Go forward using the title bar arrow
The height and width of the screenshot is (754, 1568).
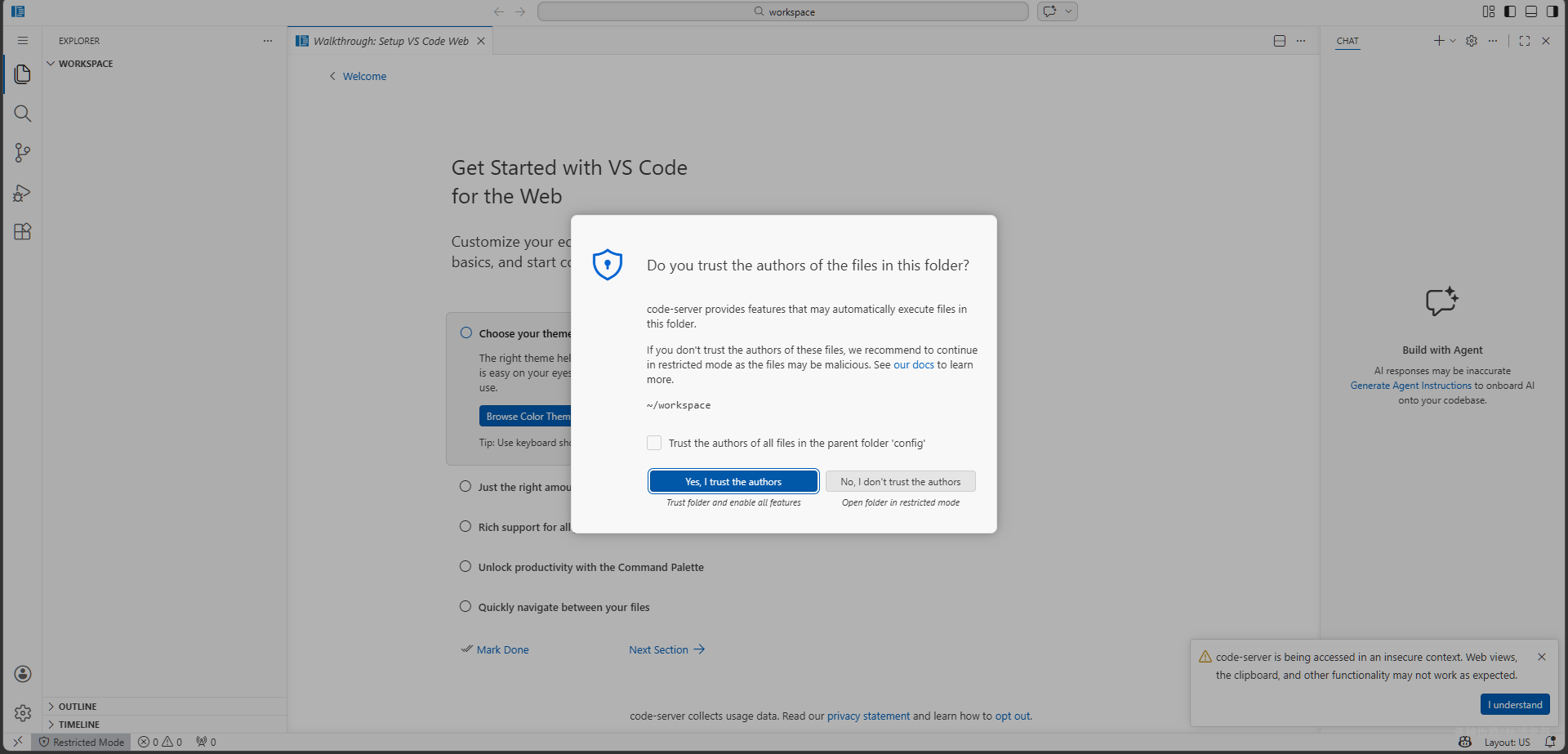pyautogui.click(x=520, y=11)
